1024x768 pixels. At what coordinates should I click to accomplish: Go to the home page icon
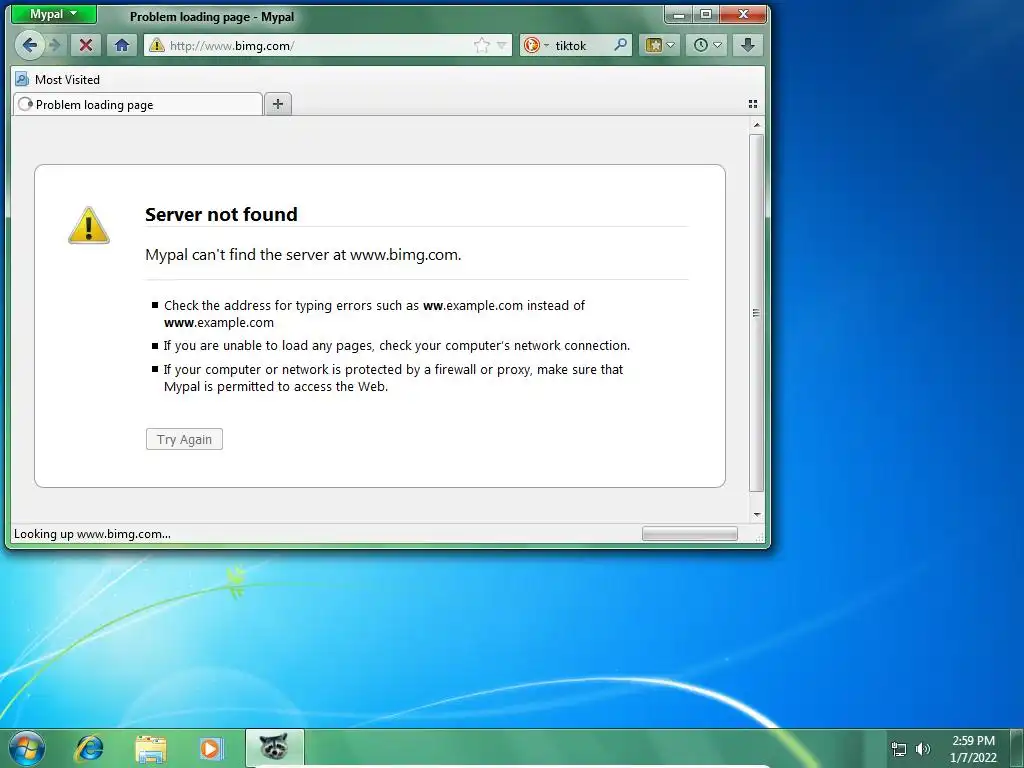[121, 45]
